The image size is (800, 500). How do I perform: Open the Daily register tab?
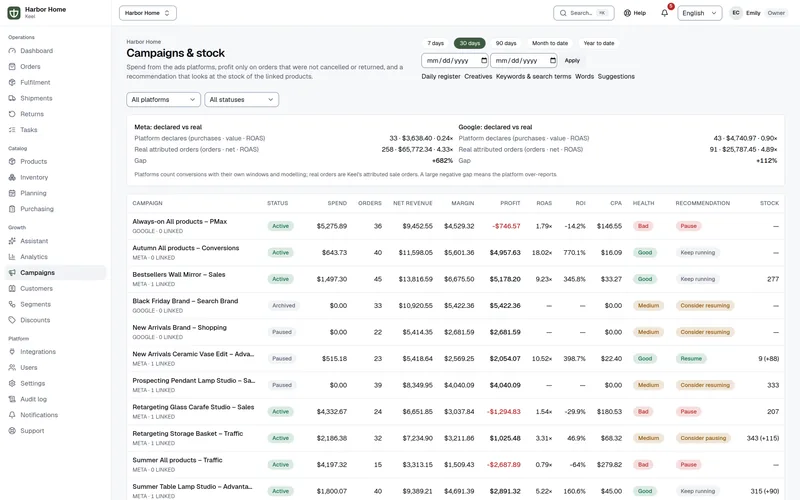tap(441, 76)
